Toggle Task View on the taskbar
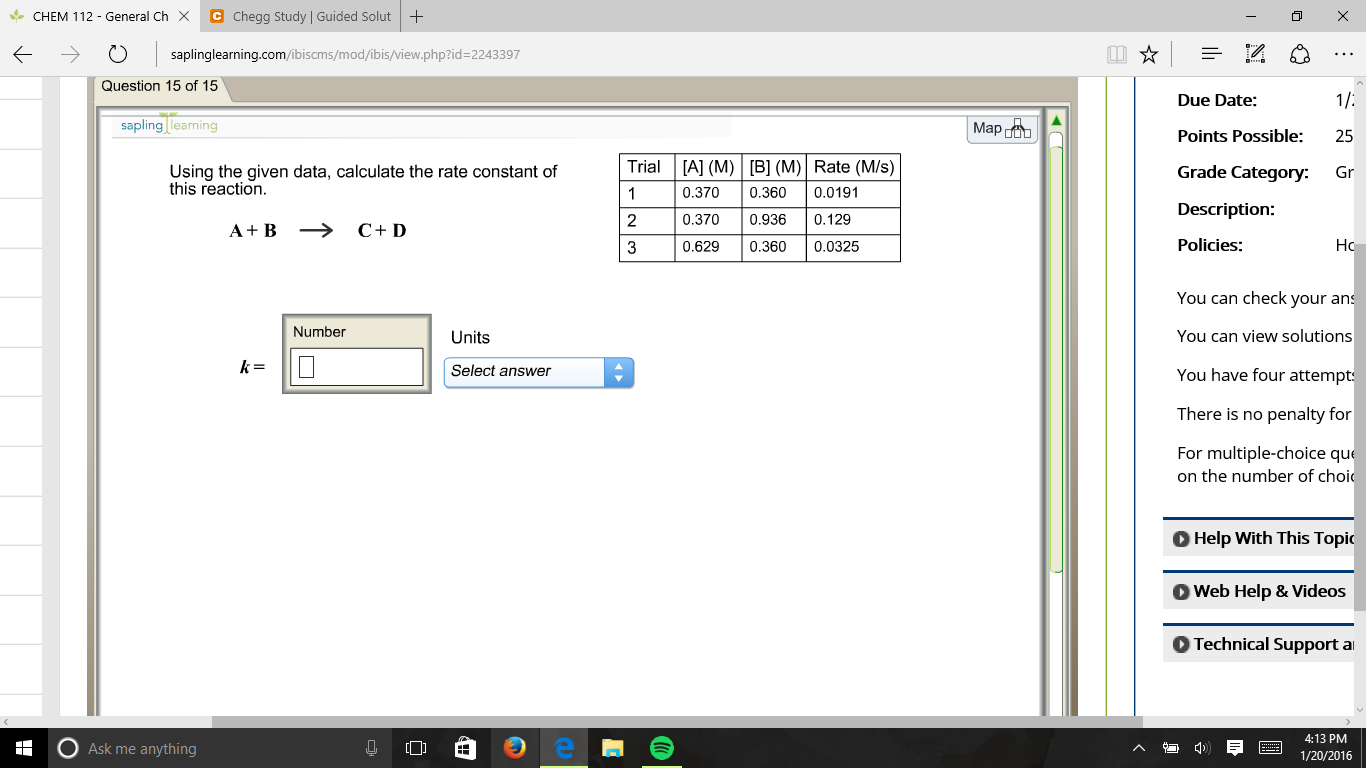The height and width of the screenshot is (768, 1366). point(415,747)
